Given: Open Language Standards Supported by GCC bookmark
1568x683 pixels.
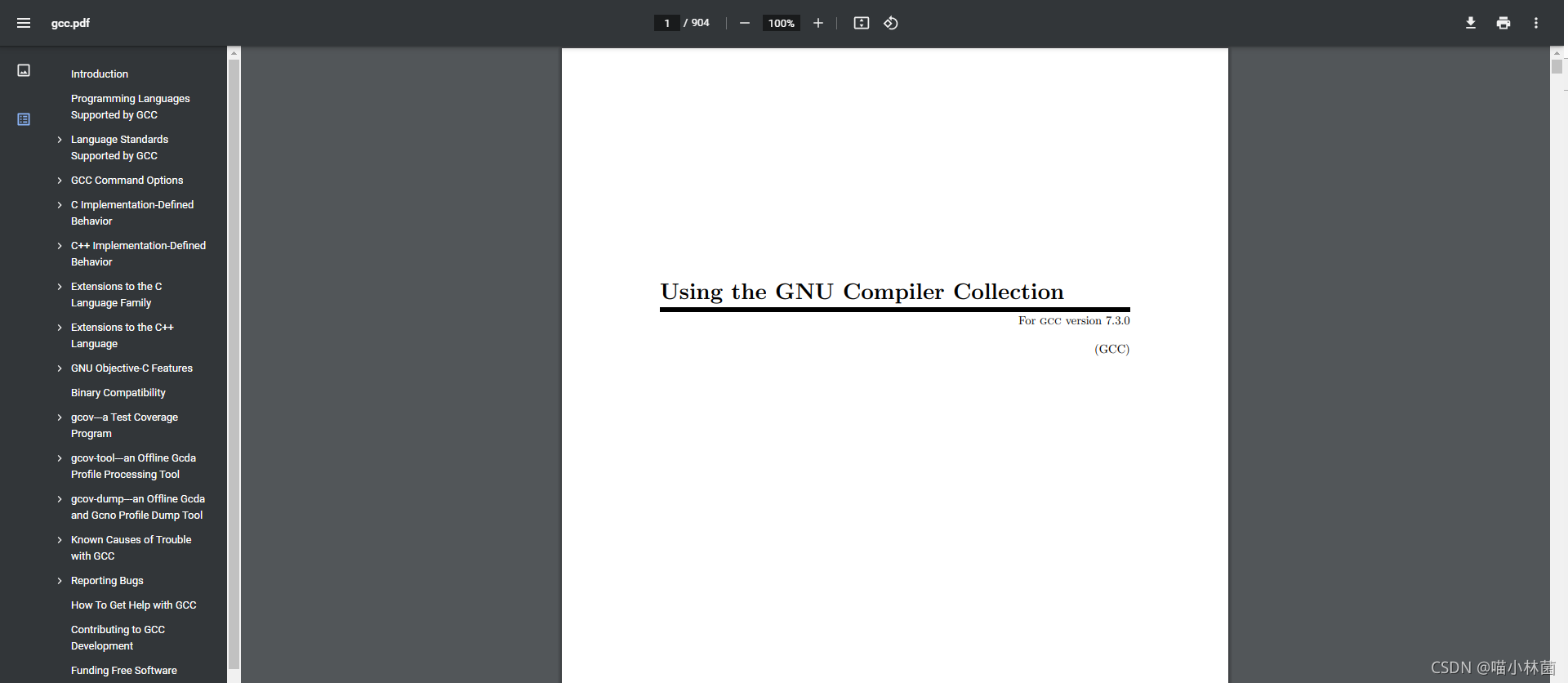Looking at the screenshot, I should (x=119, y=148).
